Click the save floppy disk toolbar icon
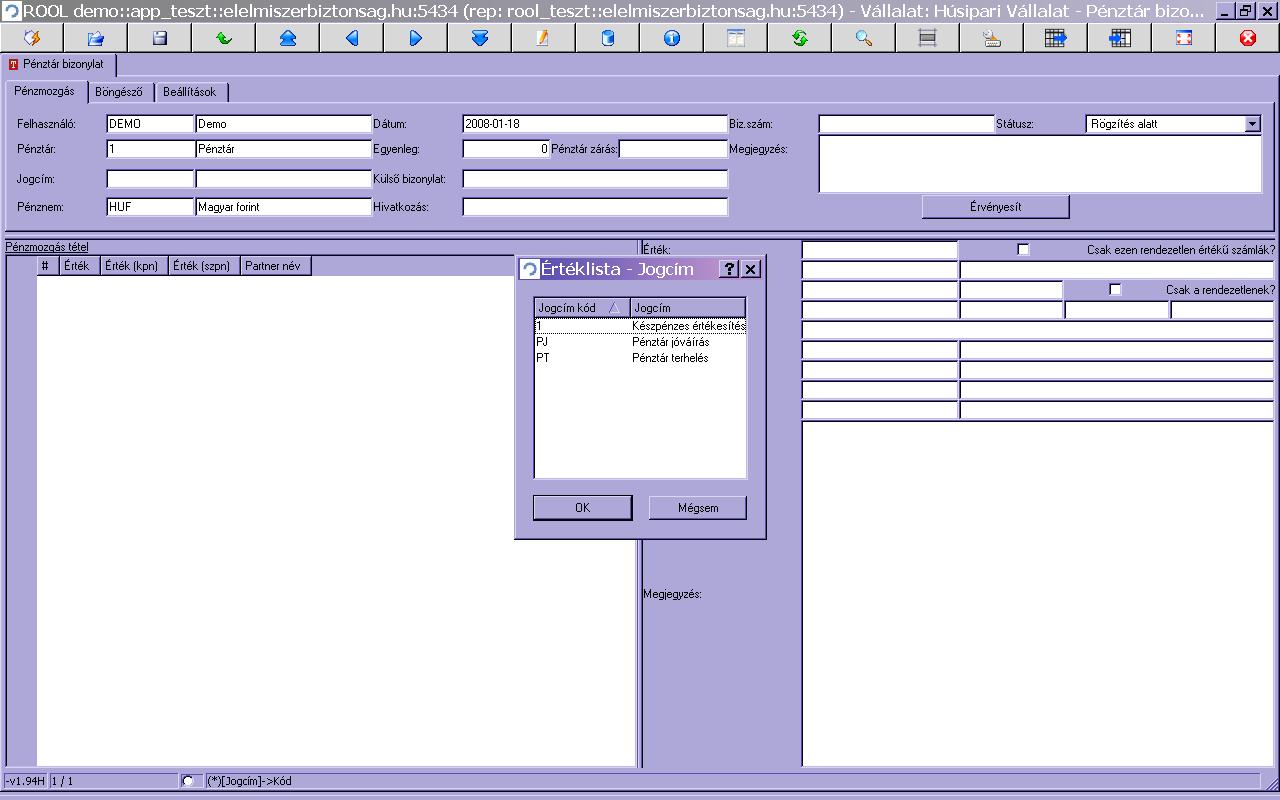 coord(159,38)
